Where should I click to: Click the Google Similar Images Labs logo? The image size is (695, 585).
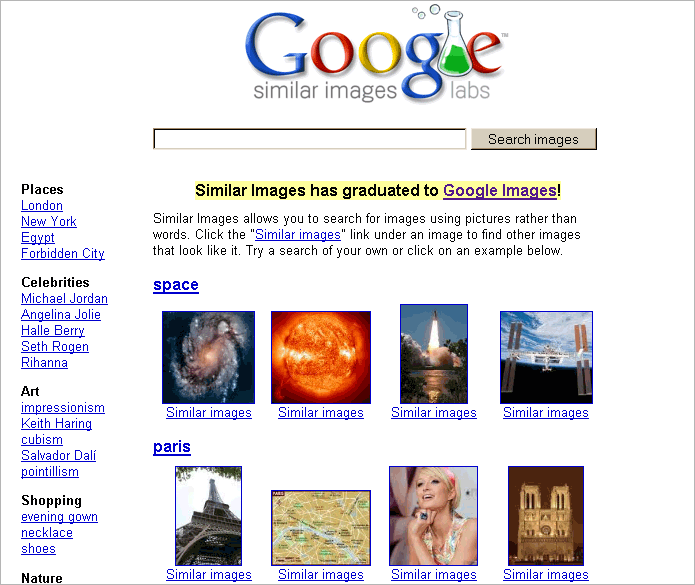point(376,54)
